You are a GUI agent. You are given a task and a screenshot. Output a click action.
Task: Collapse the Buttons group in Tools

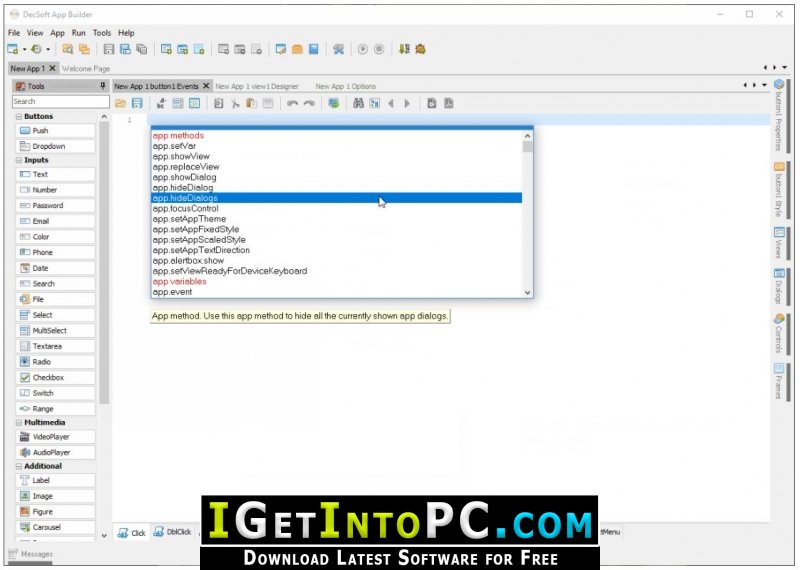tap(19, 117)
